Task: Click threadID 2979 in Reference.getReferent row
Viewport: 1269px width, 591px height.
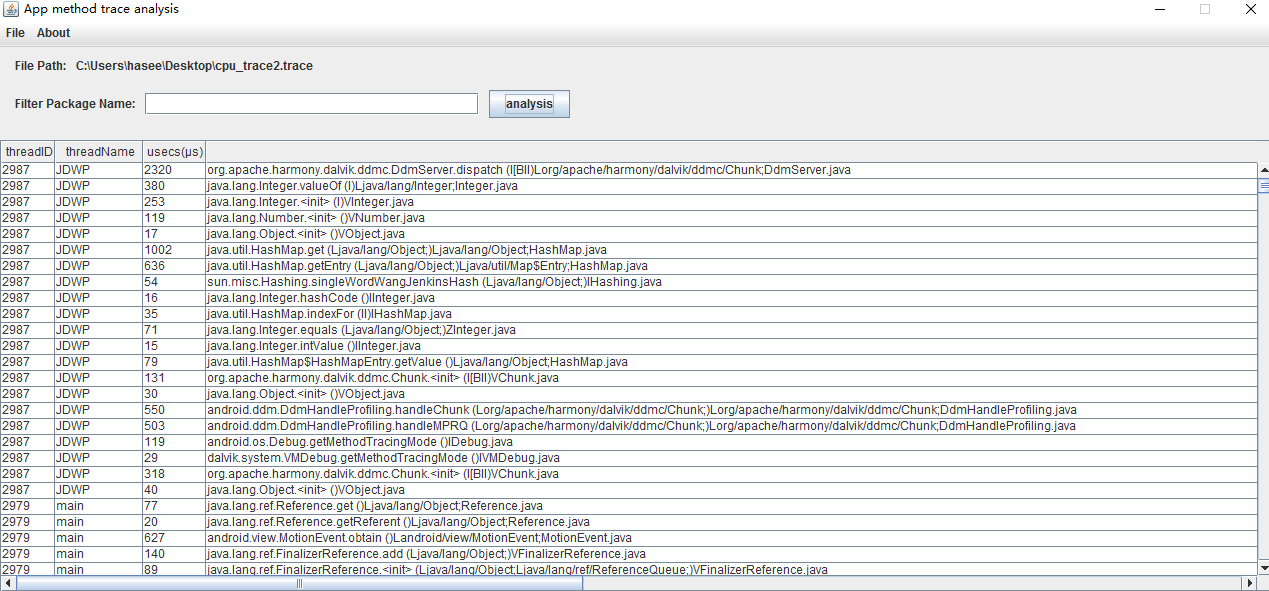Action: [27, 522]
